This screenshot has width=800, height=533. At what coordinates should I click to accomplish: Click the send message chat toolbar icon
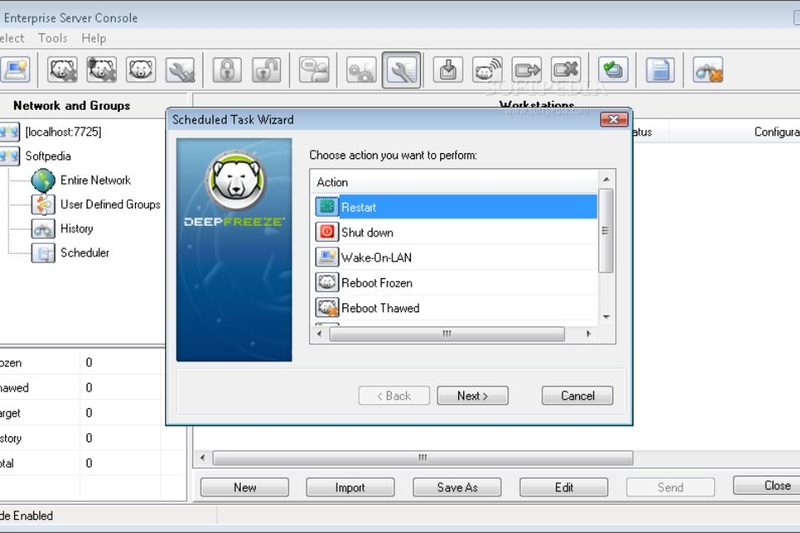coord(314,70)
